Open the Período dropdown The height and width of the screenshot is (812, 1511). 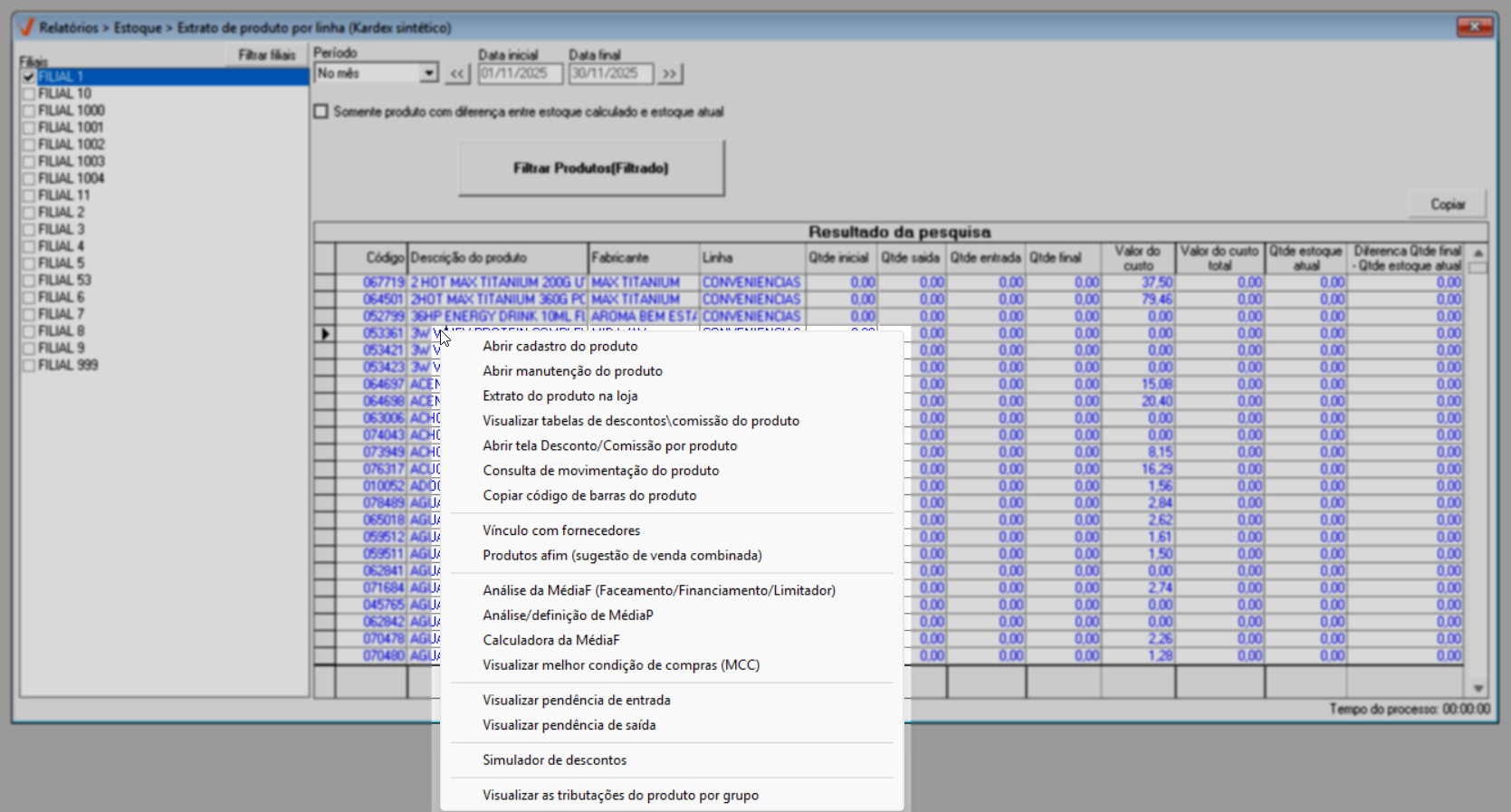[x=428, y=73]
